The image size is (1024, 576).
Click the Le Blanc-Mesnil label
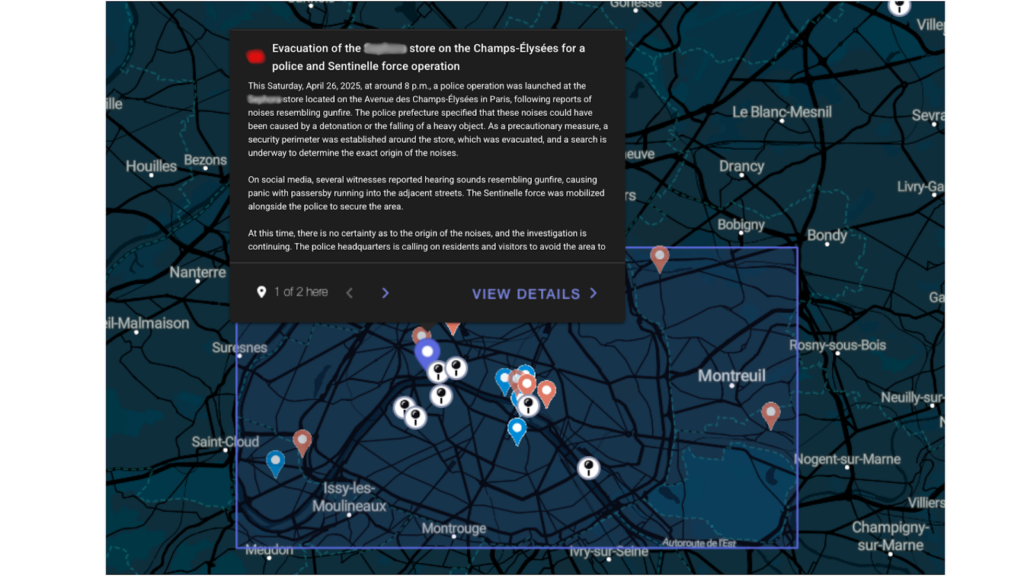tap(782, 112)
